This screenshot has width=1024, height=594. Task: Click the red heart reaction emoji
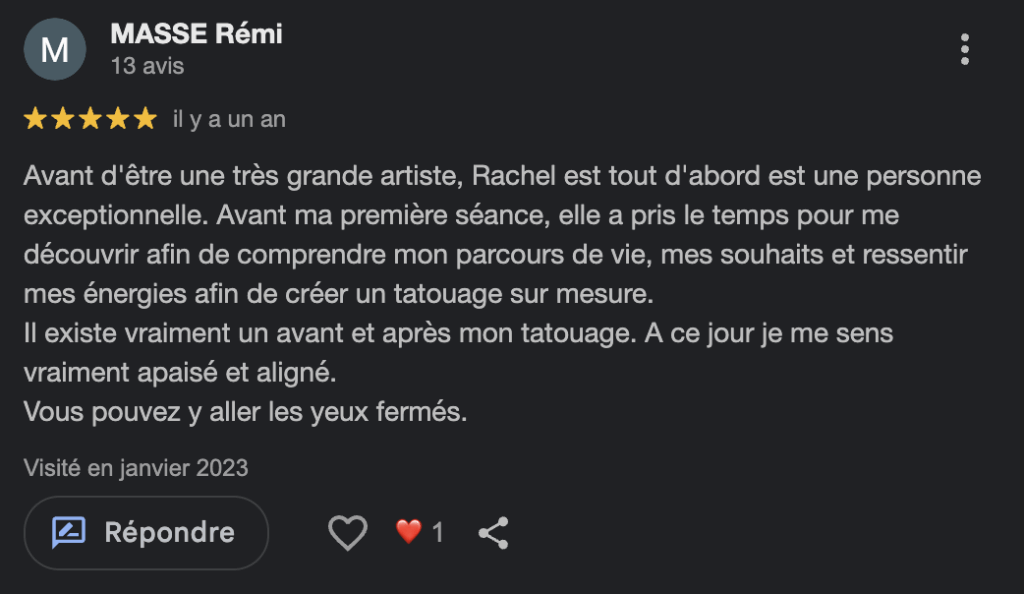(x=408, y=533)
